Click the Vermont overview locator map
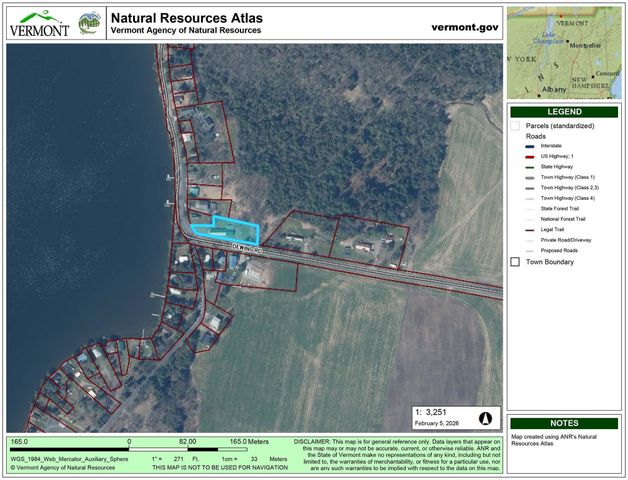 (563, 51)
